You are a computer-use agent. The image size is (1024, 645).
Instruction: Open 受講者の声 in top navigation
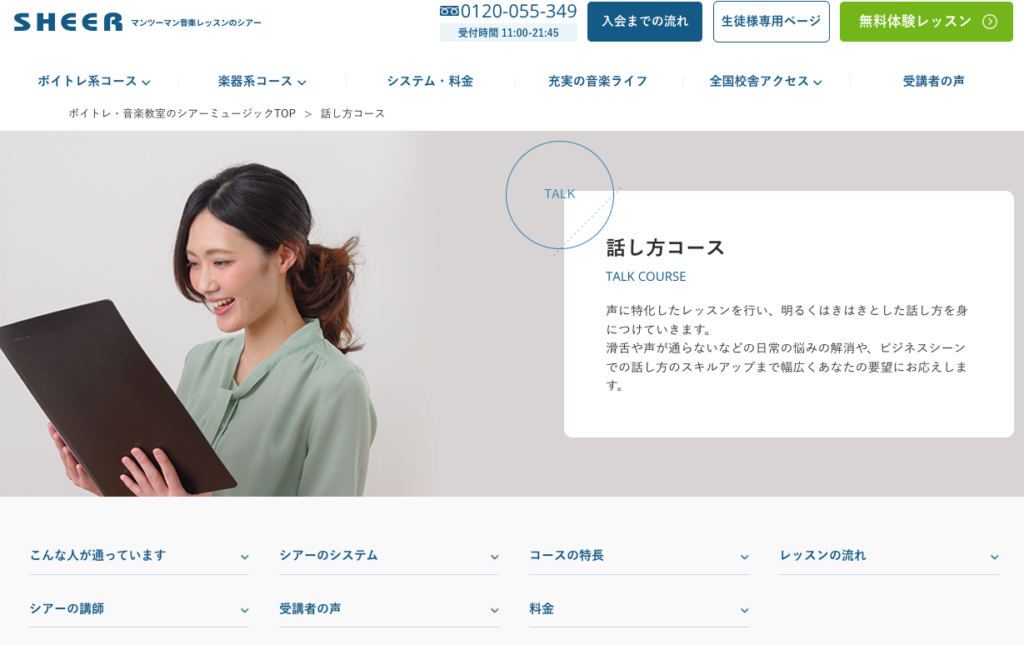point(933,82)
